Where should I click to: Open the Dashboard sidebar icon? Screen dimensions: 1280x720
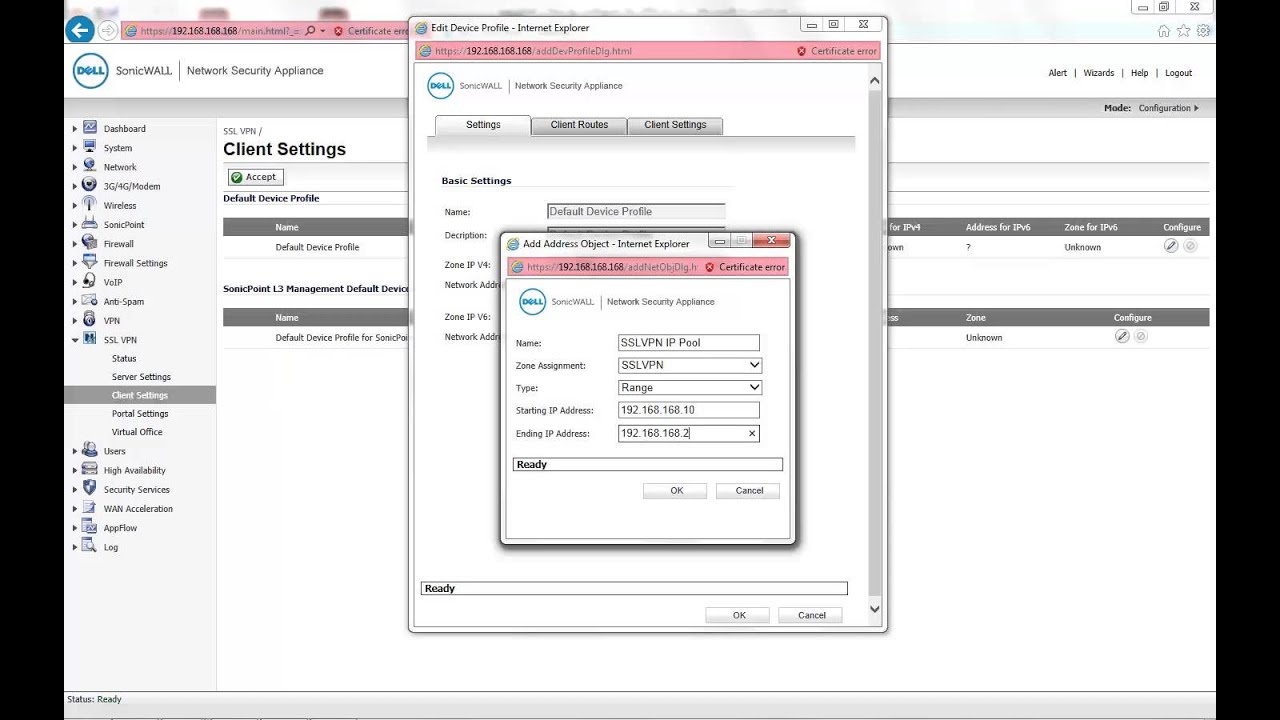(90, 128)
